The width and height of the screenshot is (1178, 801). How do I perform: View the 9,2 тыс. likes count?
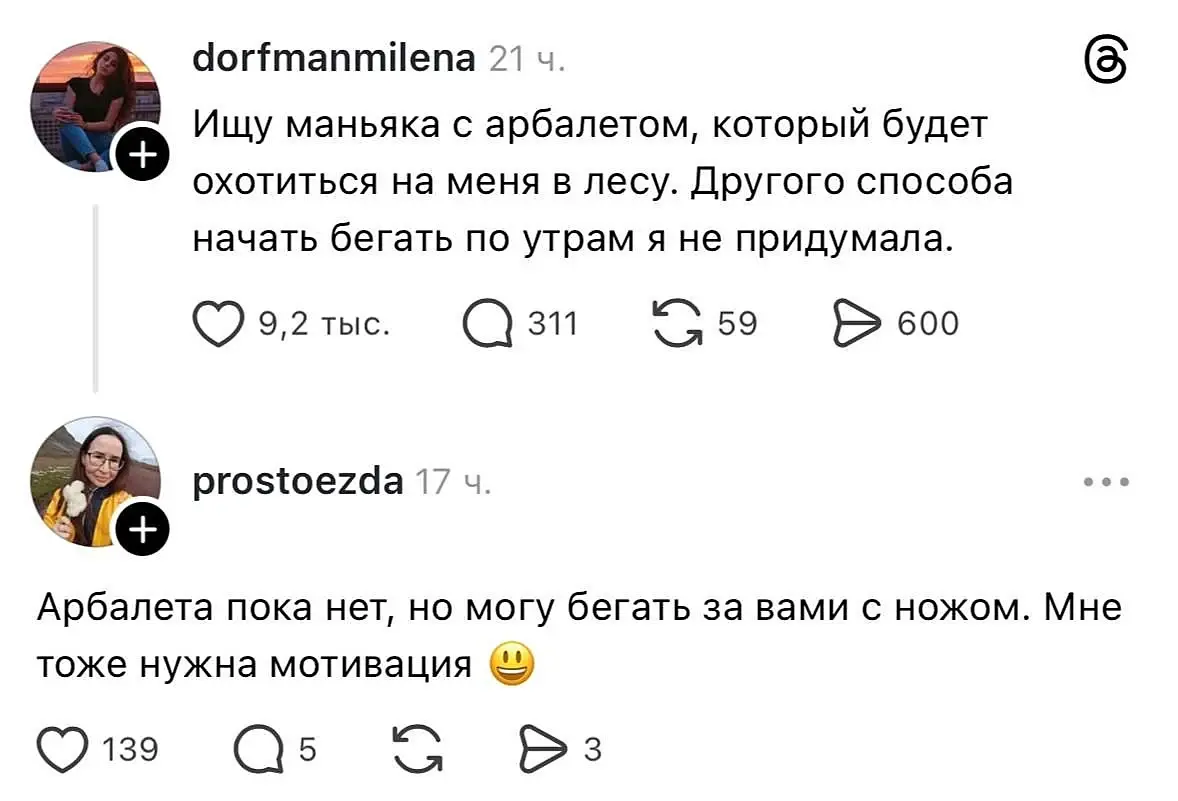325,324
